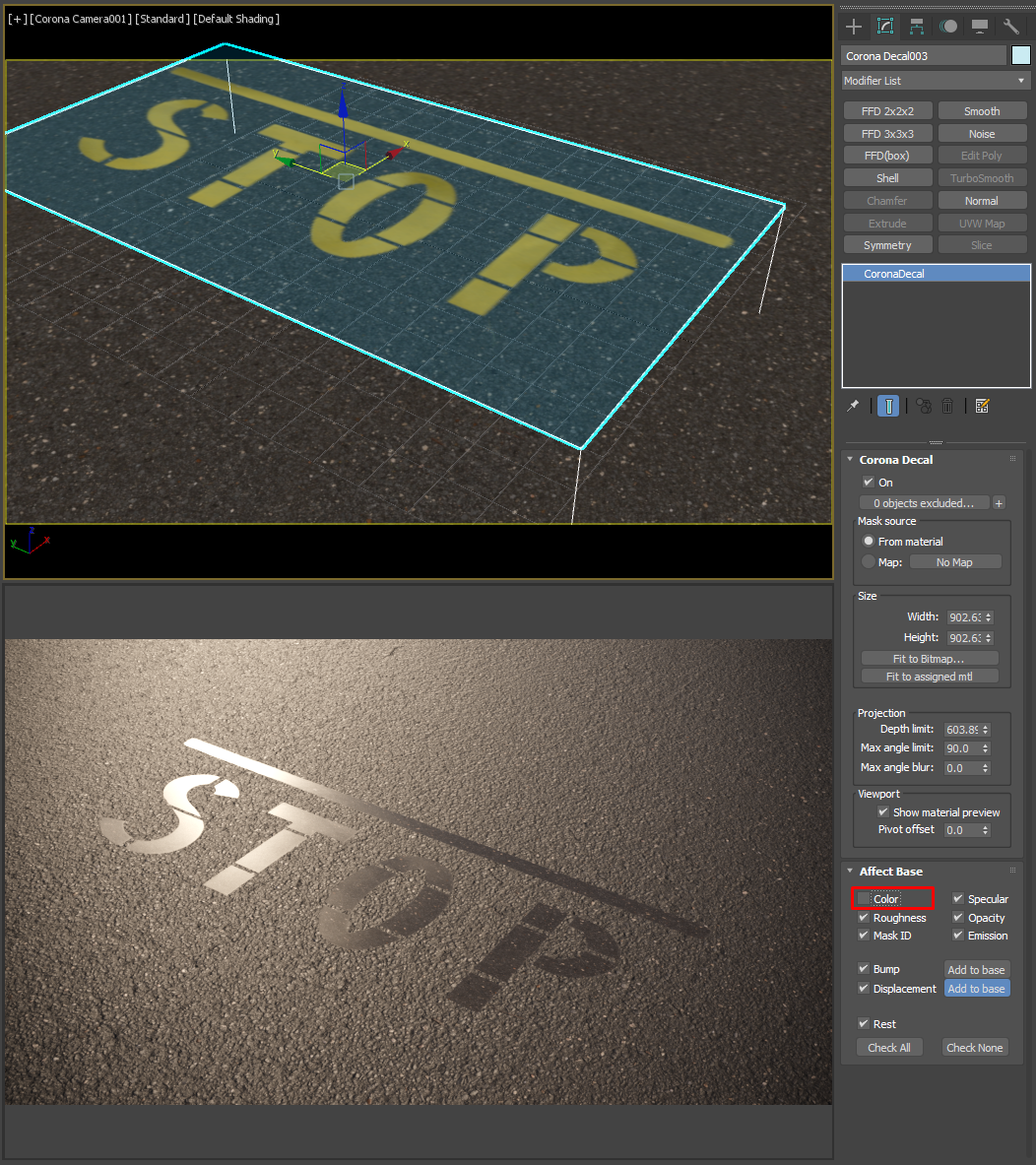Uncheck Show material preview
The image size is (1036, 1165).
883,812
